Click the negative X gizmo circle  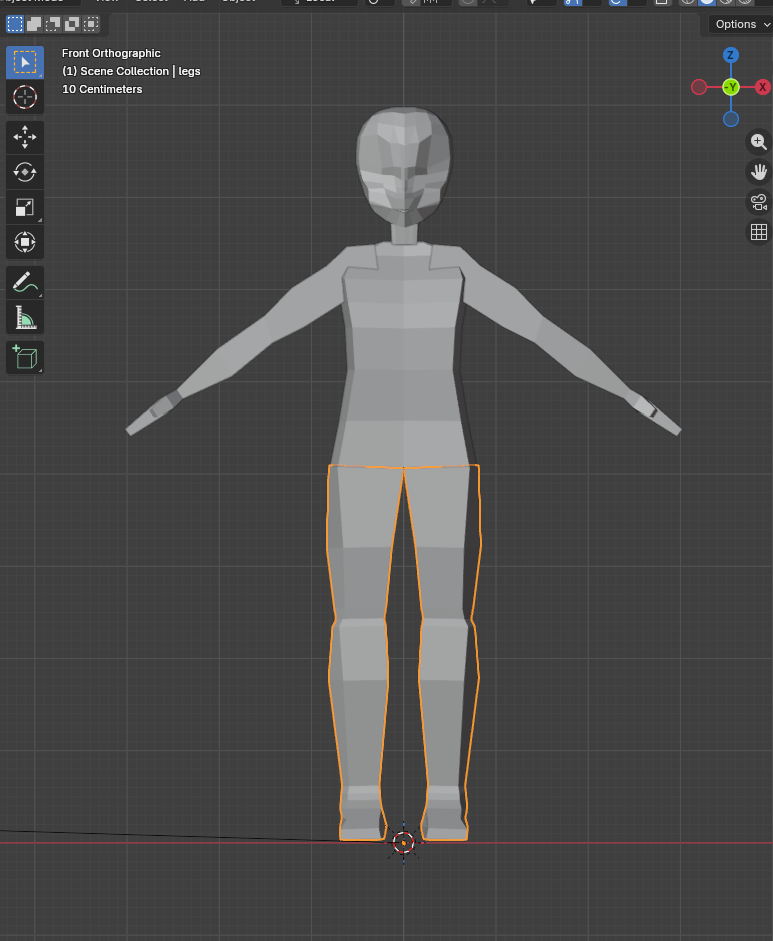(x=699, y=87)
